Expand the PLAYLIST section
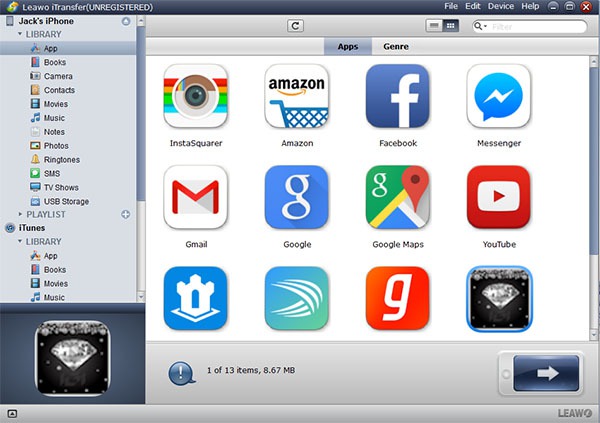The image size is (600, 423). [19, 214]
